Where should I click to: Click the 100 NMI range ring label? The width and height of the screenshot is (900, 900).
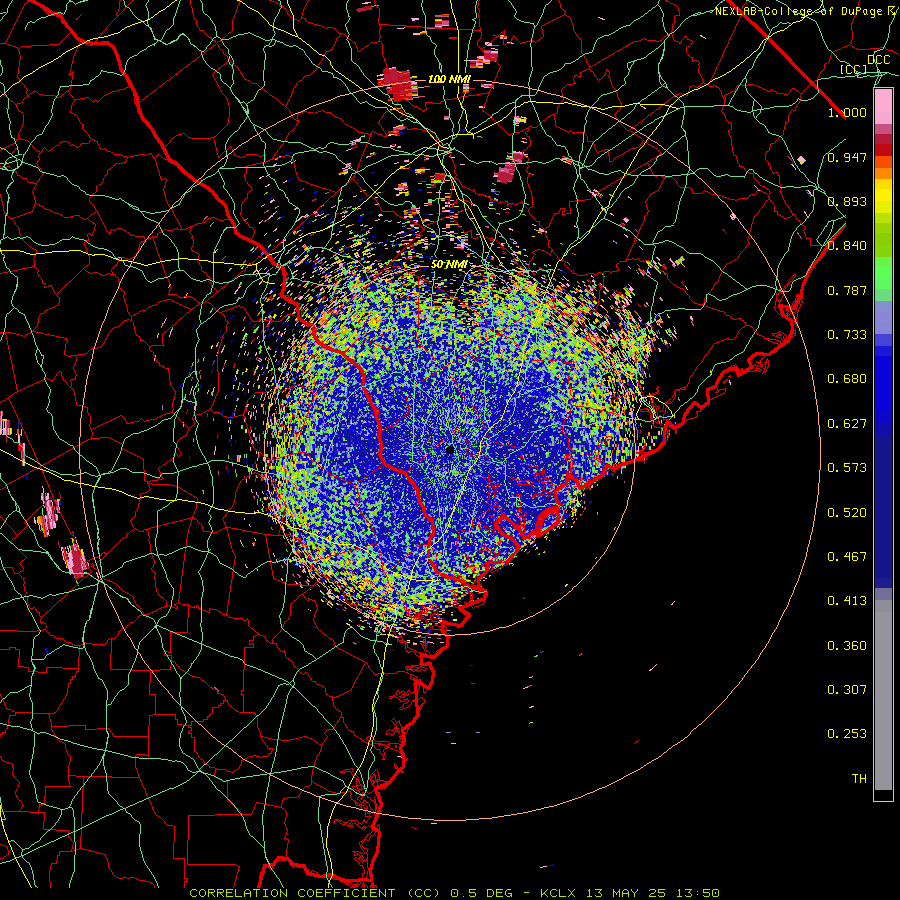[x=449, y=79]
